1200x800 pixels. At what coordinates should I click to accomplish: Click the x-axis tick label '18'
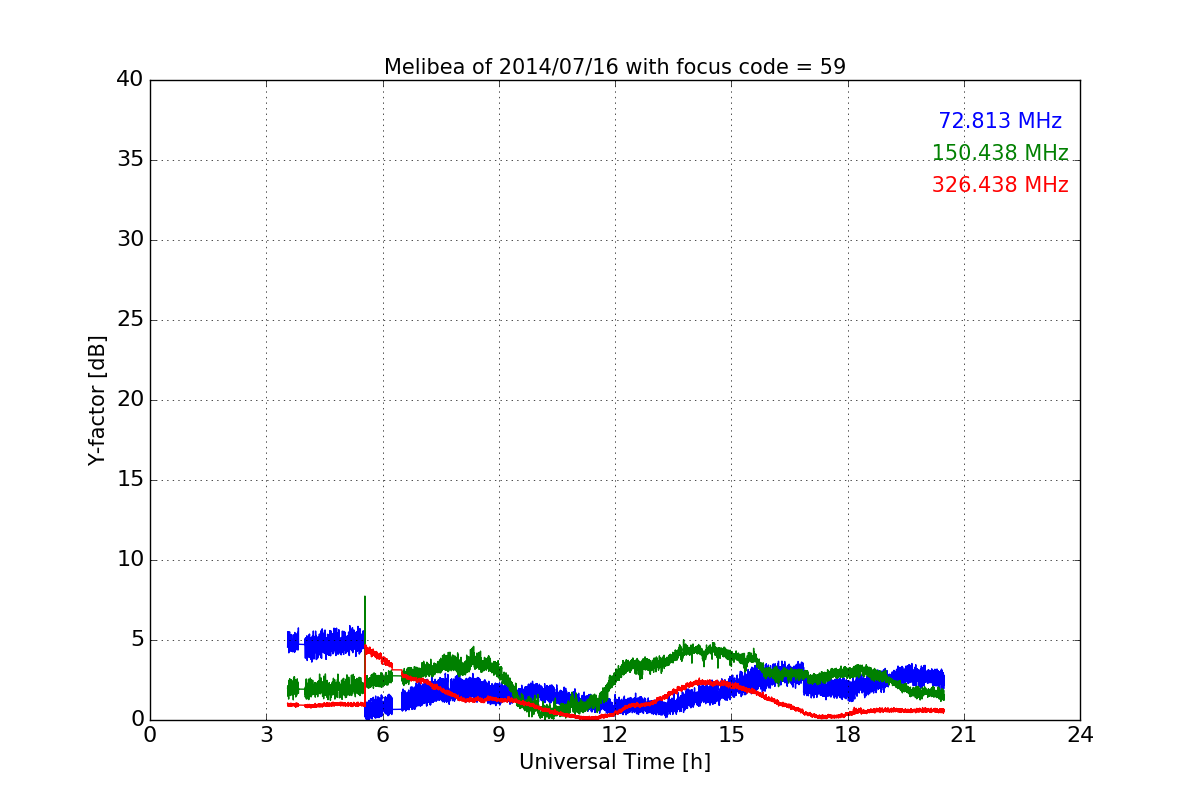click(848, 735)
